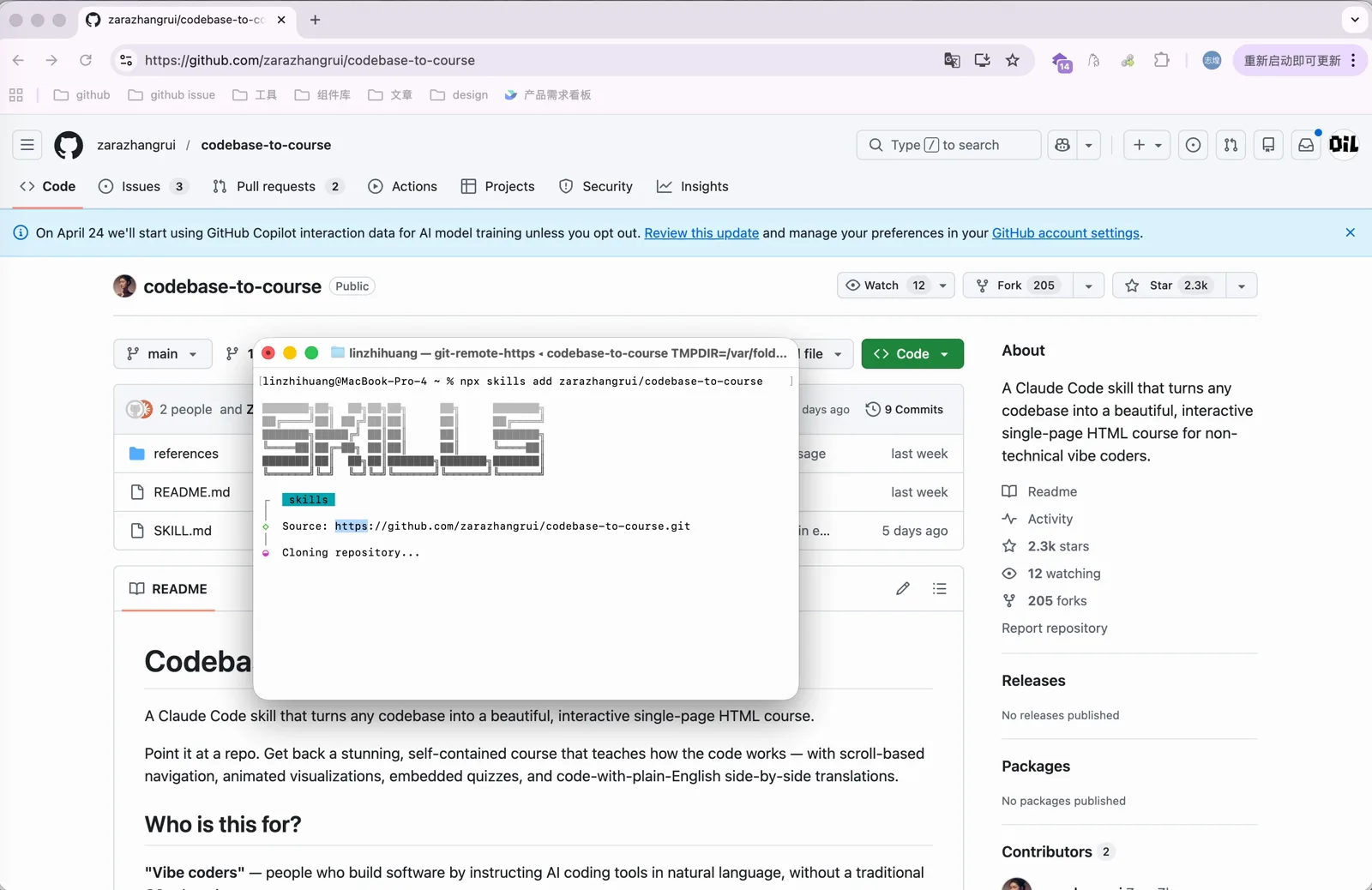Follow the GitHub account settings link

pyautogui.click(x=1066, y=233)
